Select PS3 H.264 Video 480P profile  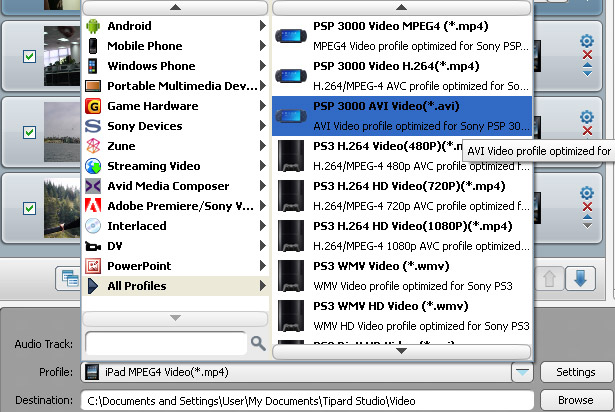(x=402, y=156)
